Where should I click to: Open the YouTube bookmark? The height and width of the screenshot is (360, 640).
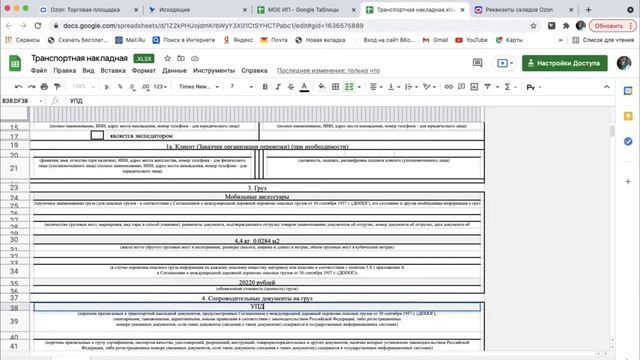471,40
